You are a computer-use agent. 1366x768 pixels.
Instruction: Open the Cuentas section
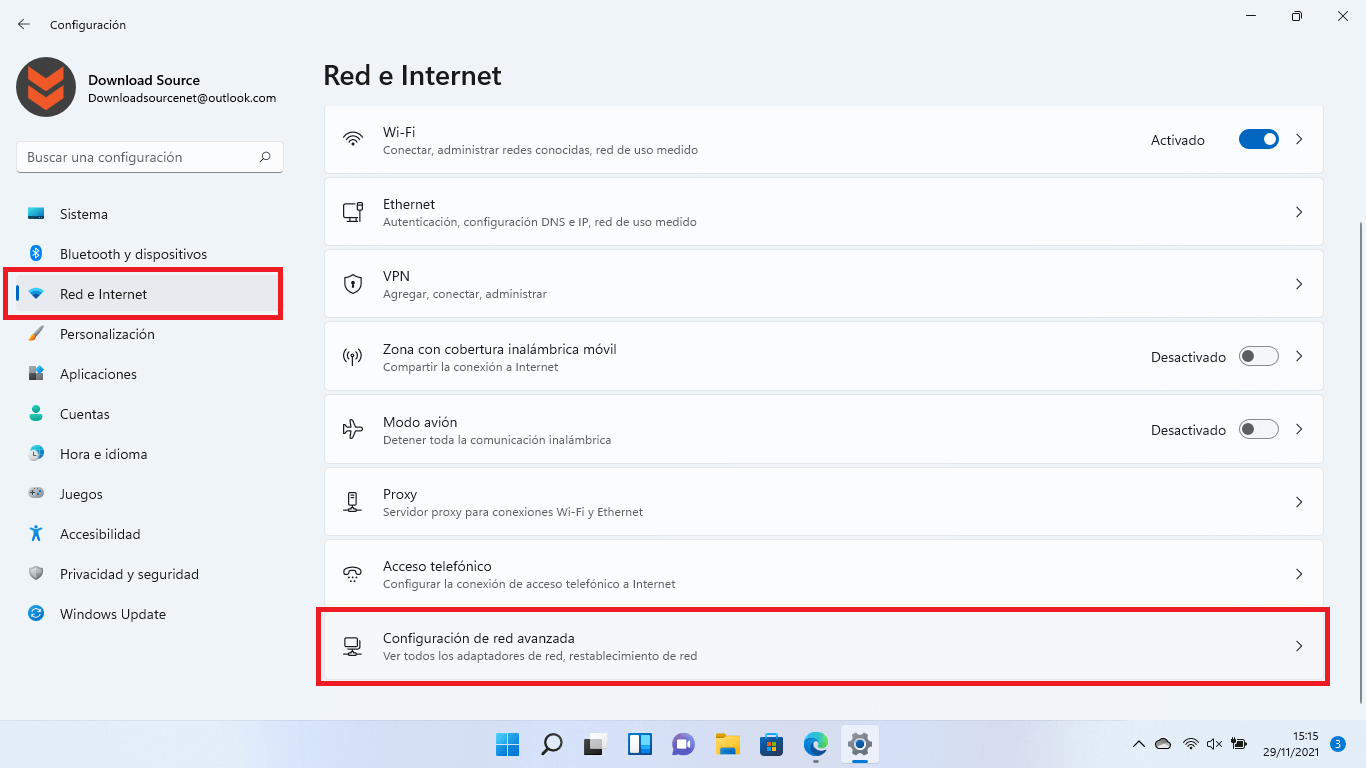148,414
